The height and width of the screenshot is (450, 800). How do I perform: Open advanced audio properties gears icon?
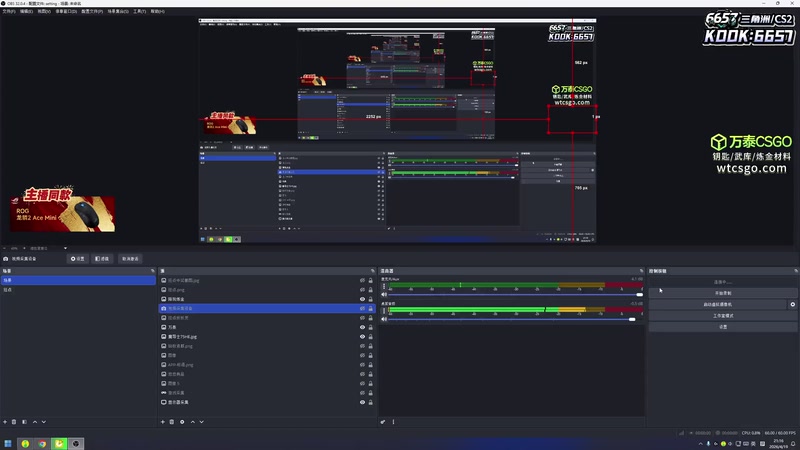point(383,422)
